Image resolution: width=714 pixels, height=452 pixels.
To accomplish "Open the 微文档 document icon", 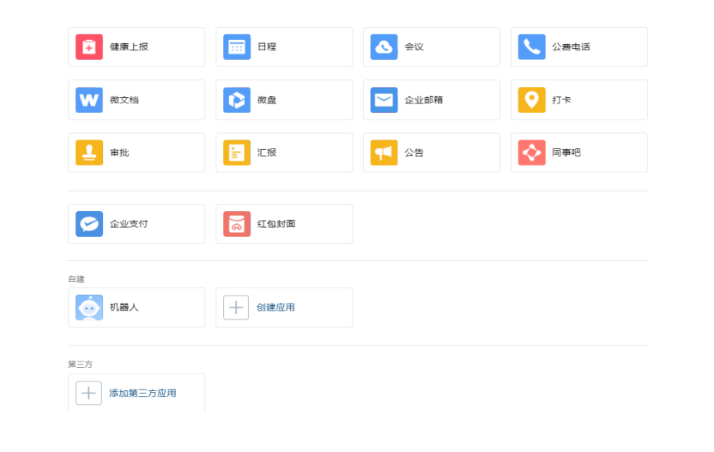I will 89,100.
